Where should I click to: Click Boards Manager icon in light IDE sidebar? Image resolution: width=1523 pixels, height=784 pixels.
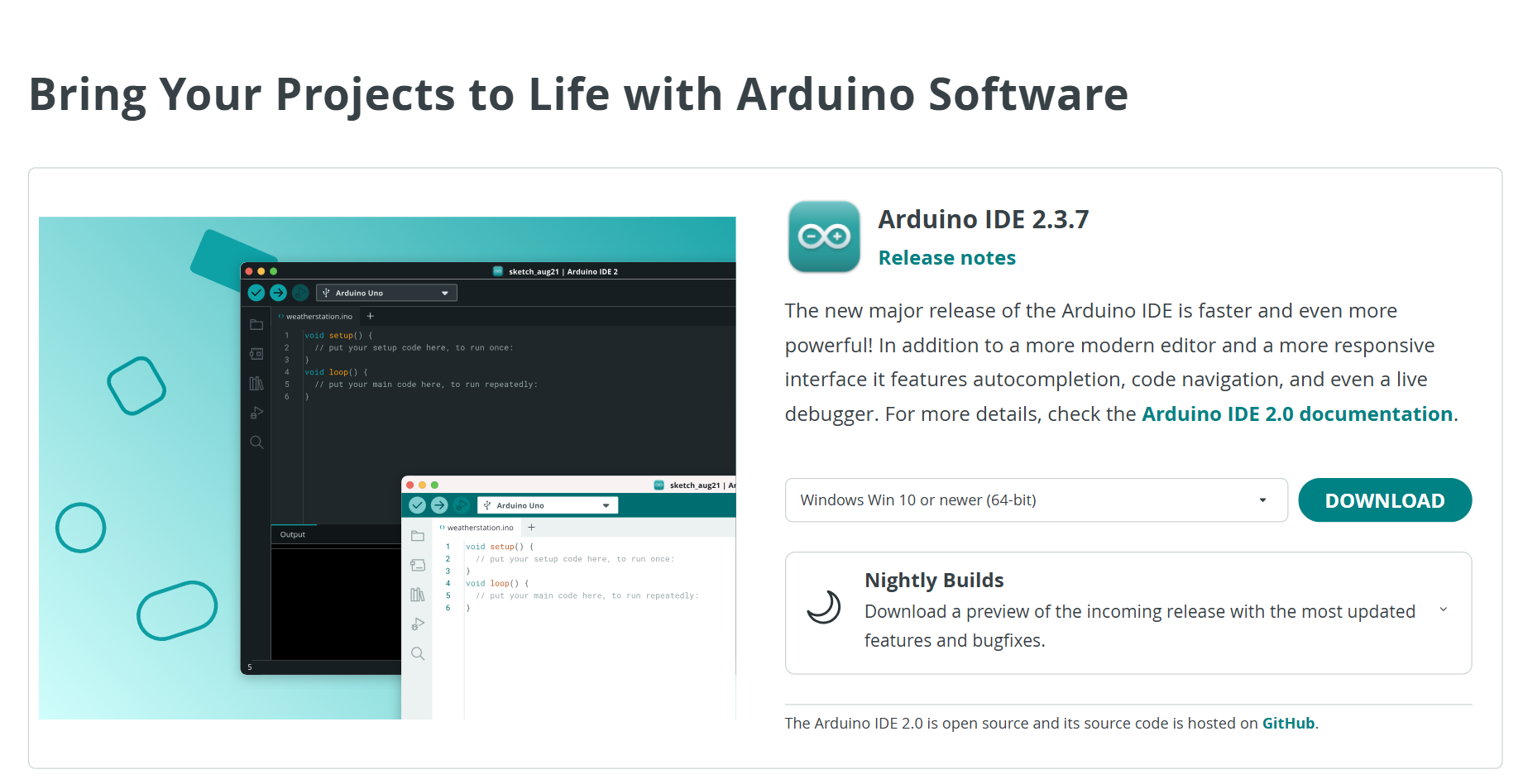[x=418, y=566]
